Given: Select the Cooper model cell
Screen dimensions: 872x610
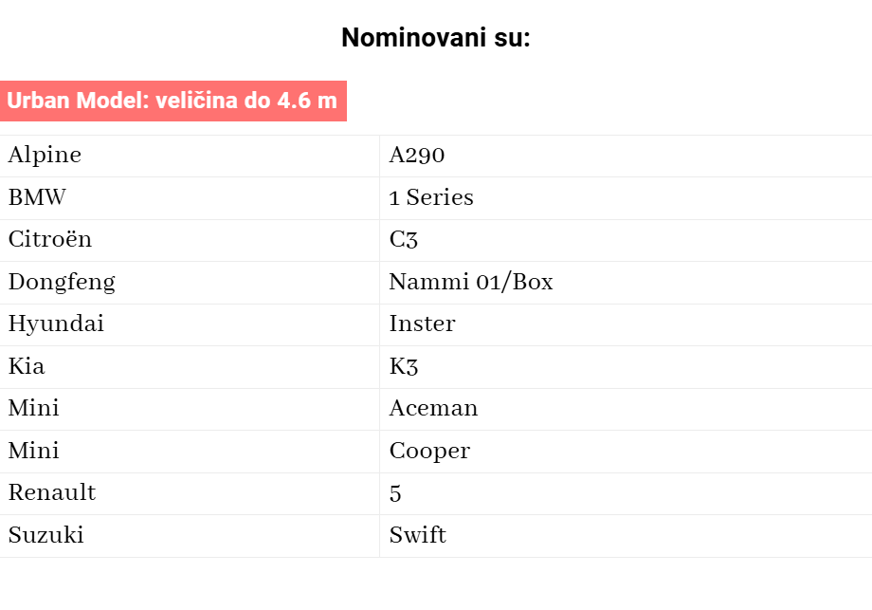Looking at the screenshot, I should point(626,452).
